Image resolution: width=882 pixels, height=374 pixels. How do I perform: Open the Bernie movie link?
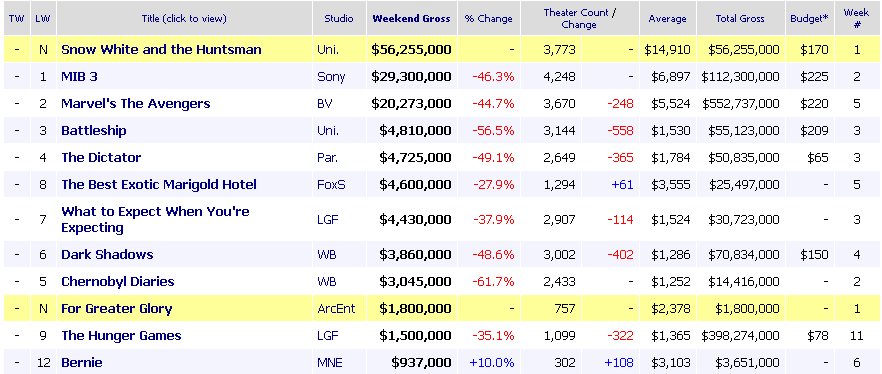[82, 363]
